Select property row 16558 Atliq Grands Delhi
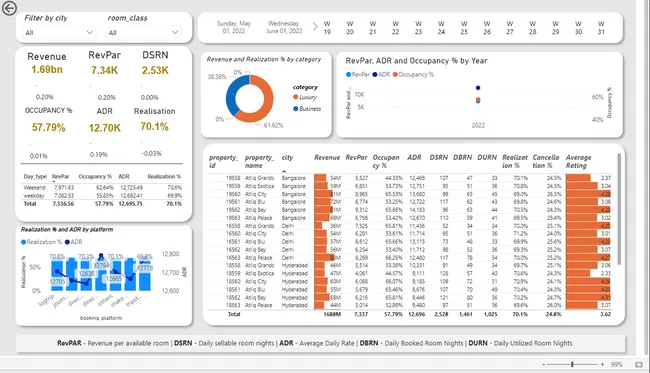The width and height of the screenshot is (650, 373). 409,226
